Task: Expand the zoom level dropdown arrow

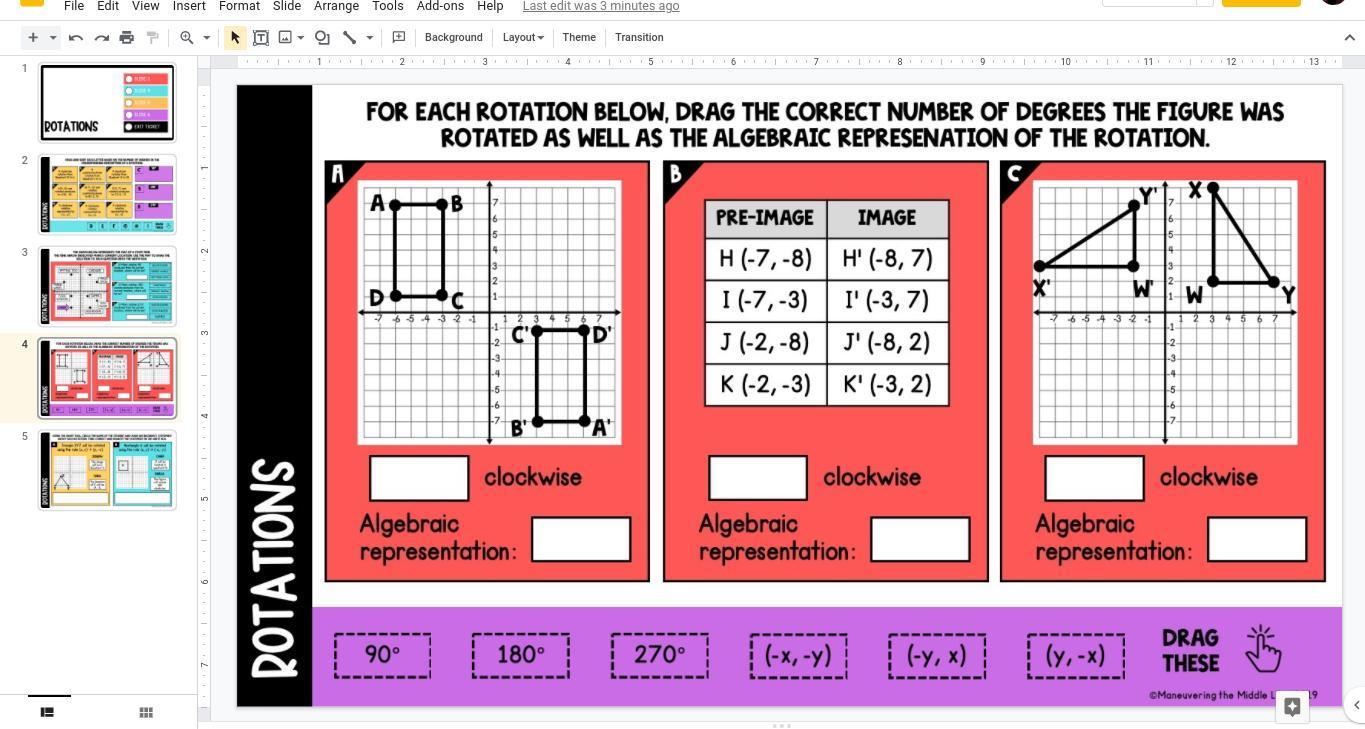Action: 207,37
